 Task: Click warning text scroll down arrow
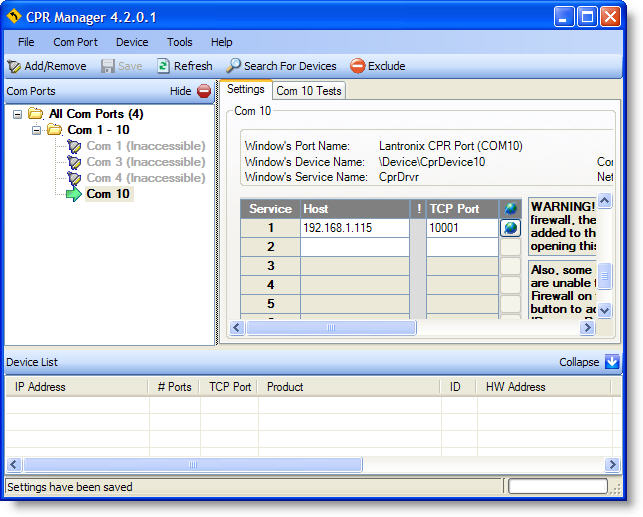point(605,310)
